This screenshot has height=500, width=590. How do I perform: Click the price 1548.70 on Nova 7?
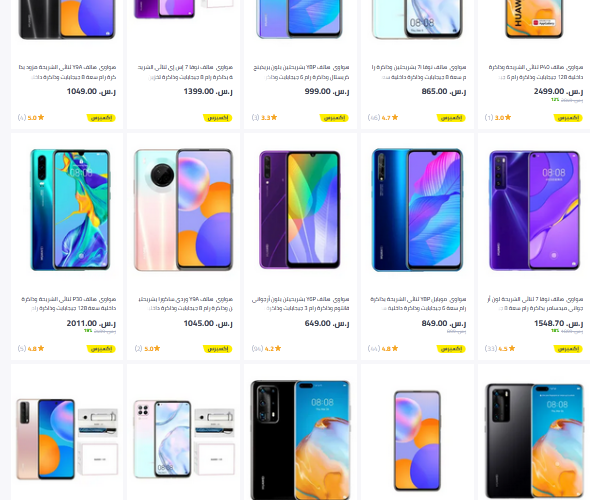coord(558,324)
